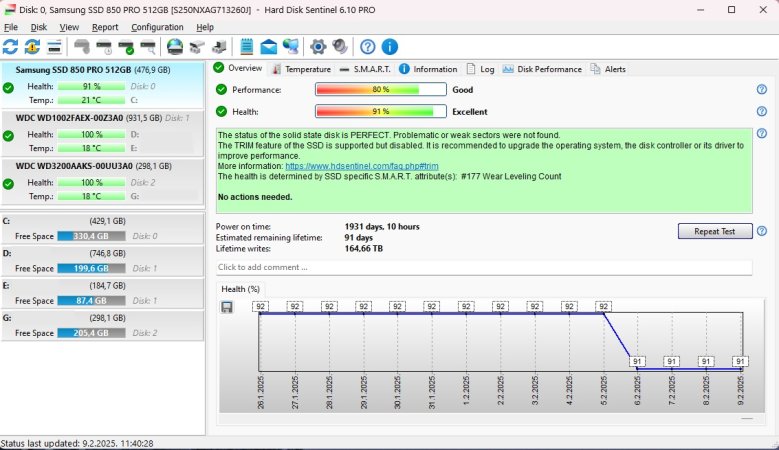Open the View menu
The image size is (779, 450).
(69, 27)
